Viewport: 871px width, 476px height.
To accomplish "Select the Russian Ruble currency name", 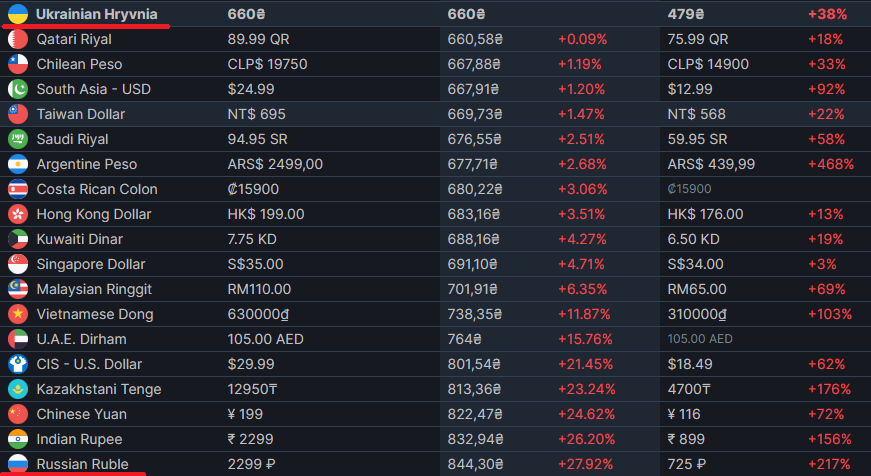I will click(82, 464).
